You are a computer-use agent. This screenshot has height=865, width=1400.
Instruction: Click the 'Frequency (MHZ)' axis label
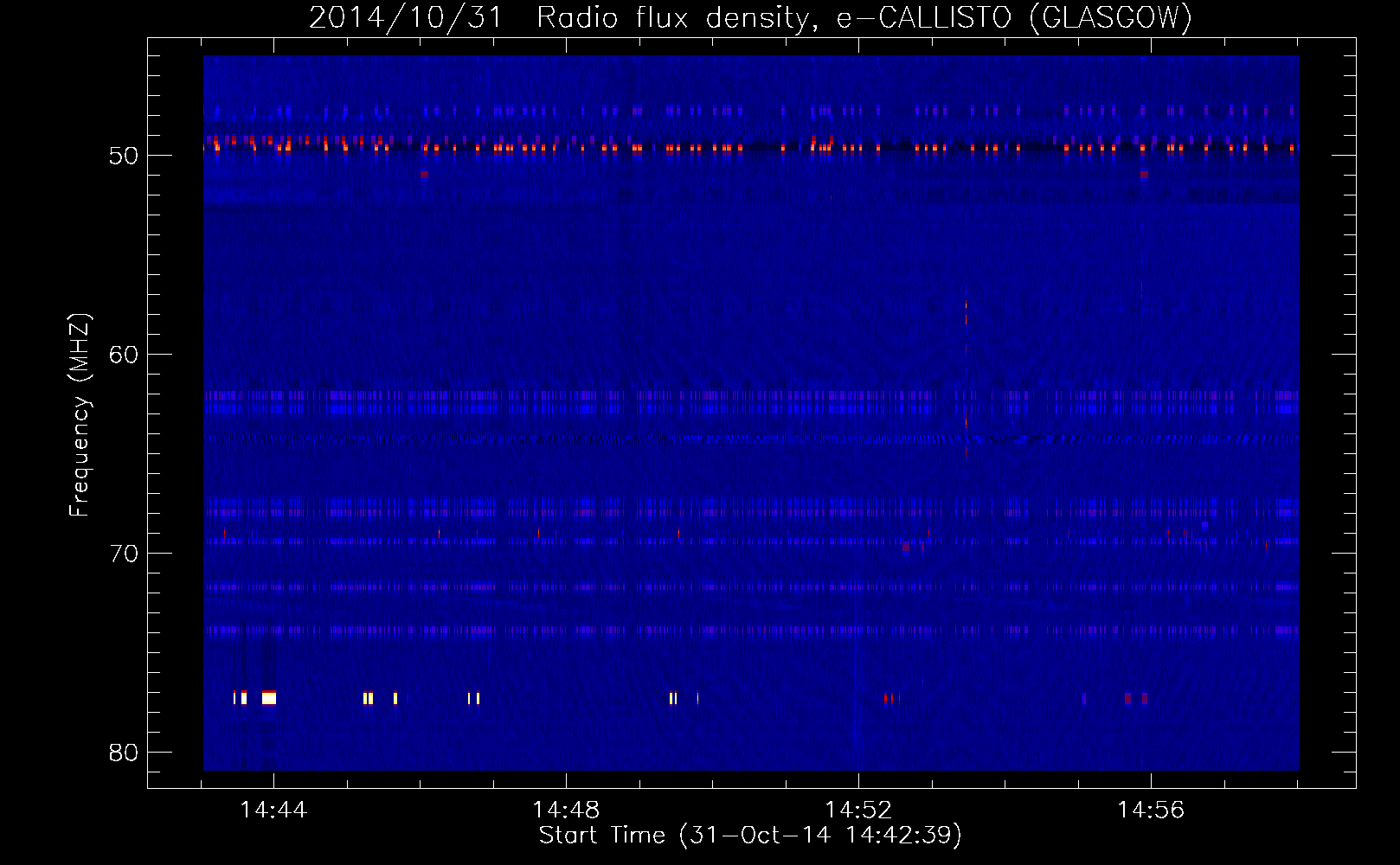79,415
